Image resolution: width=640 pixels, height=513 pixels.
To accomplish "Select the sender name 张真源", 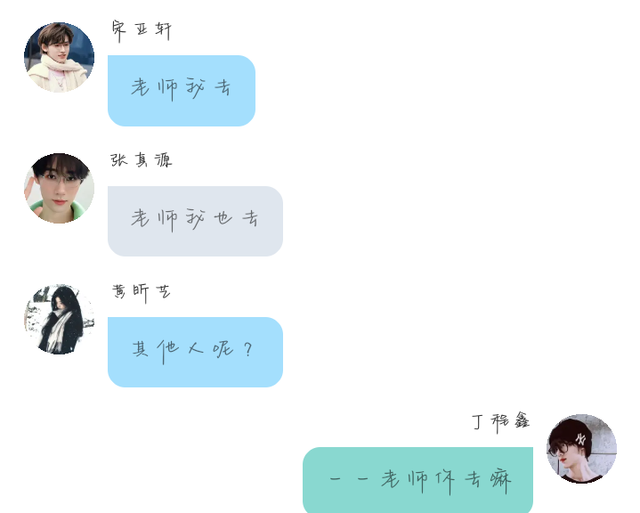I will [x=141, y=160].
